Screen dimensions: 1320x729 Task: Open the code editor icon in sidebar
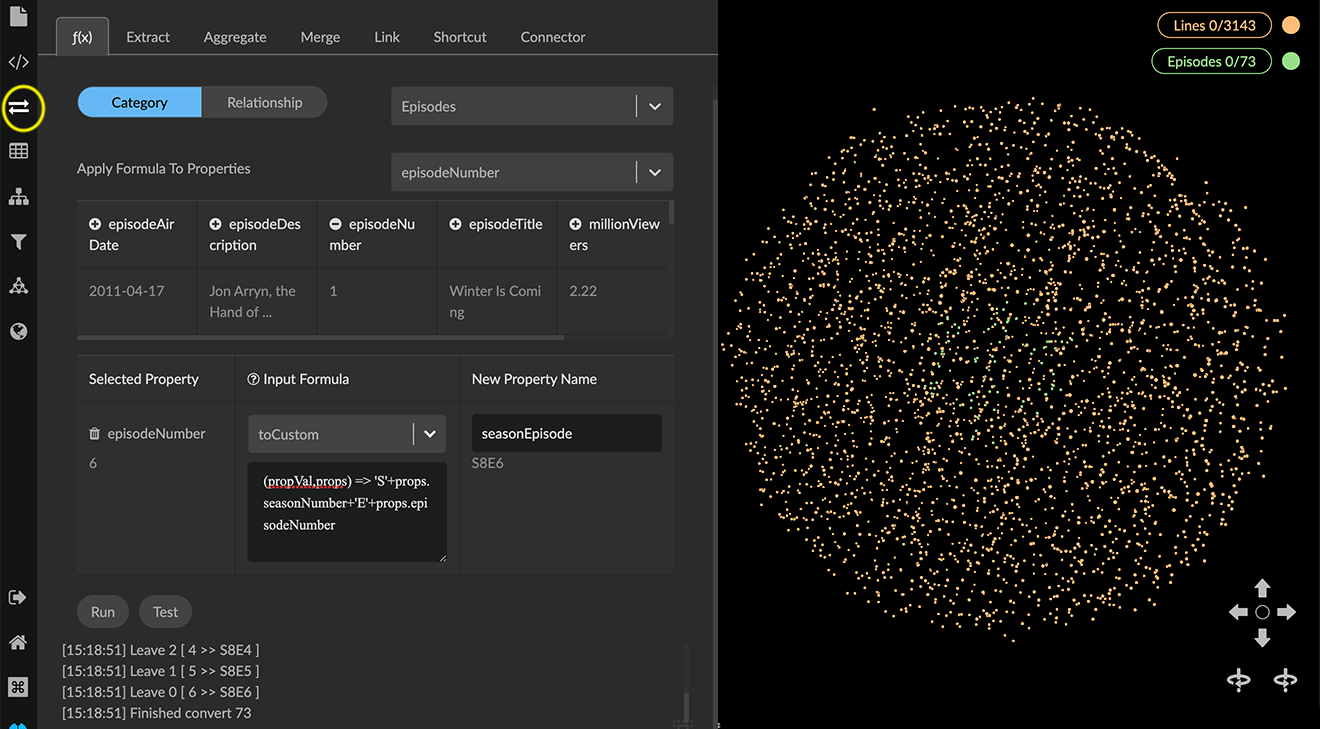[18, 62]
